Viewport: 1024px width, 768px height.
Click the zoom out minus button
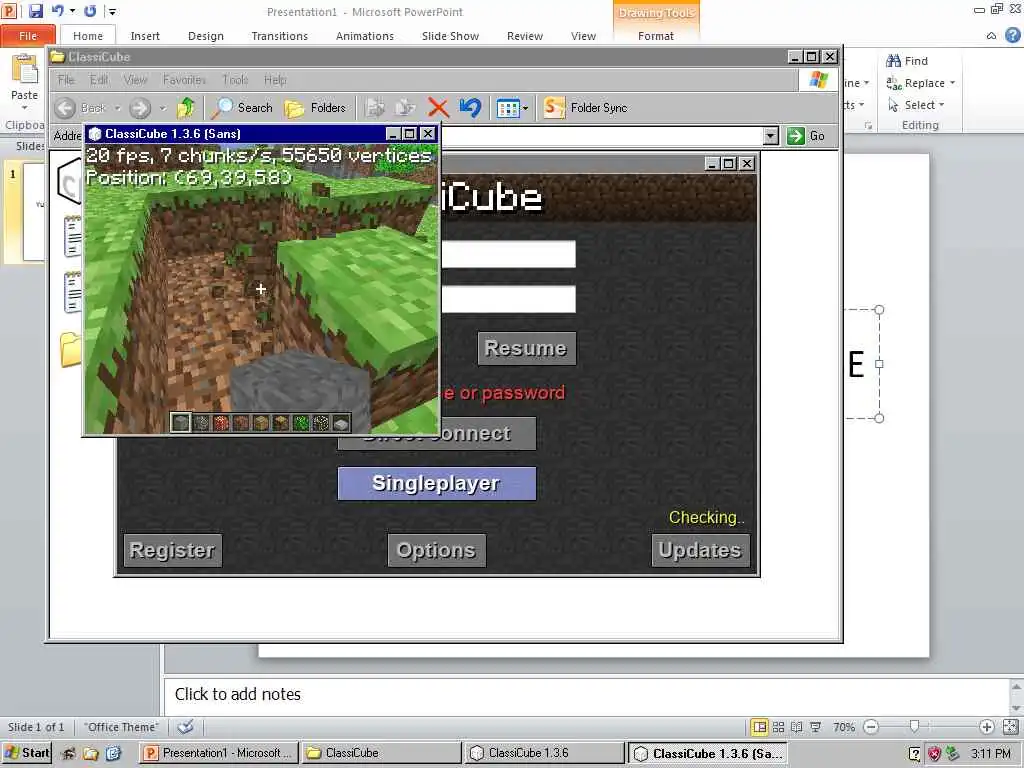pyautogui.click(x=871, y=727)
